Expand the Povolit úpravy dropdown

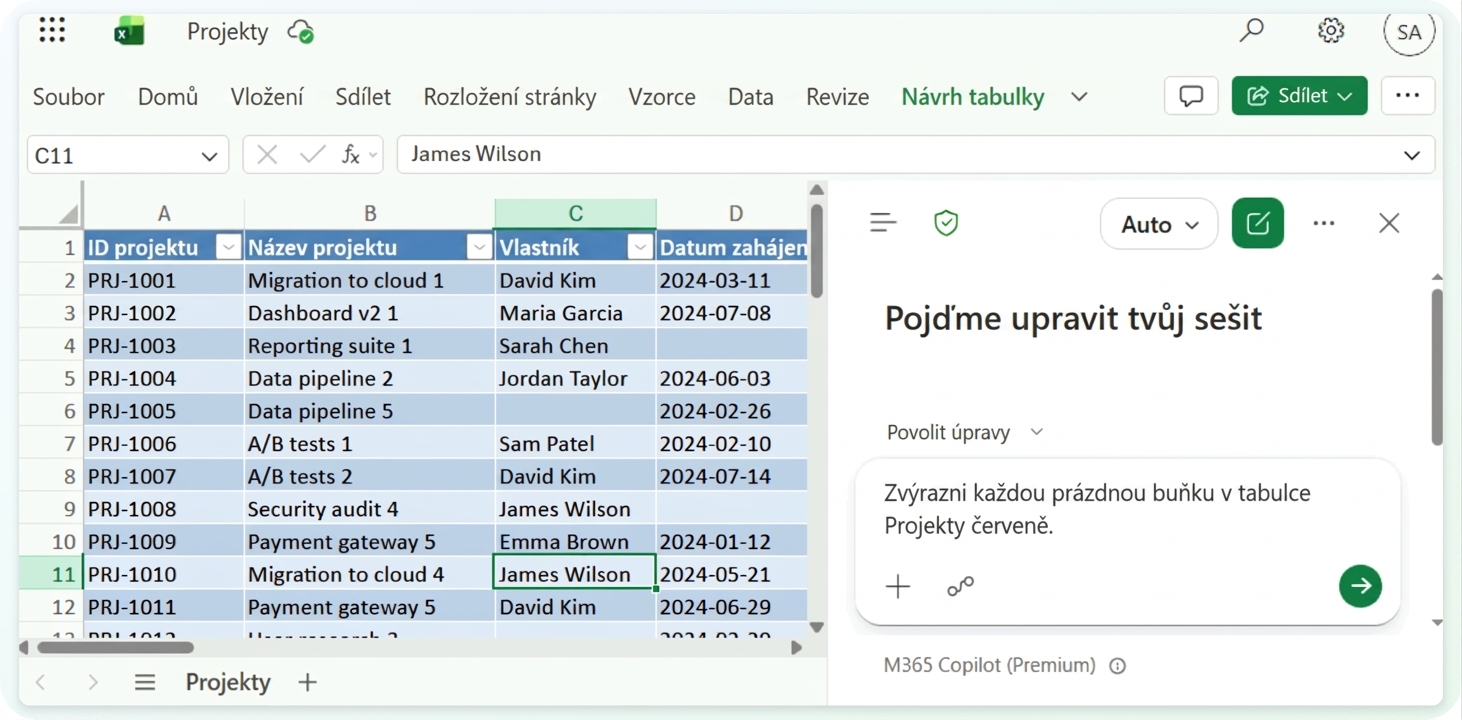point(965,432)
